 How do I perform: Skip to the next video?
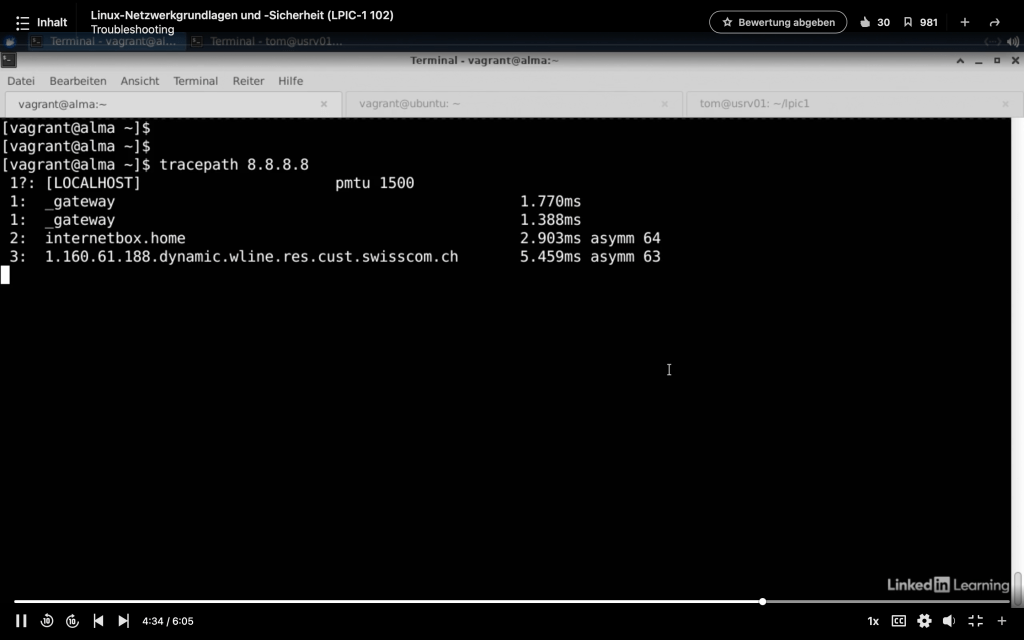click(123, 621)
